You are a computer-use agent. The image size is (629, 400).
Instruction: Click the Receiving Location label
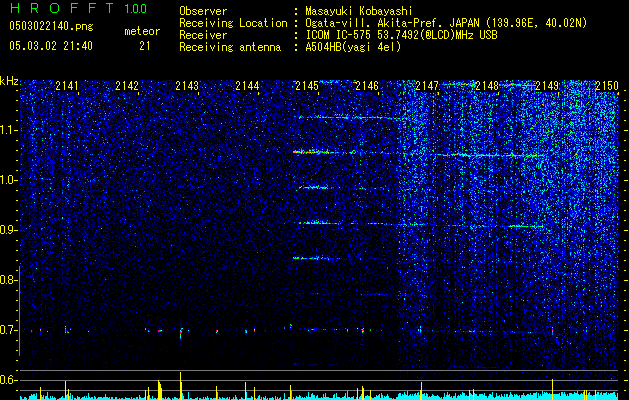233,24
